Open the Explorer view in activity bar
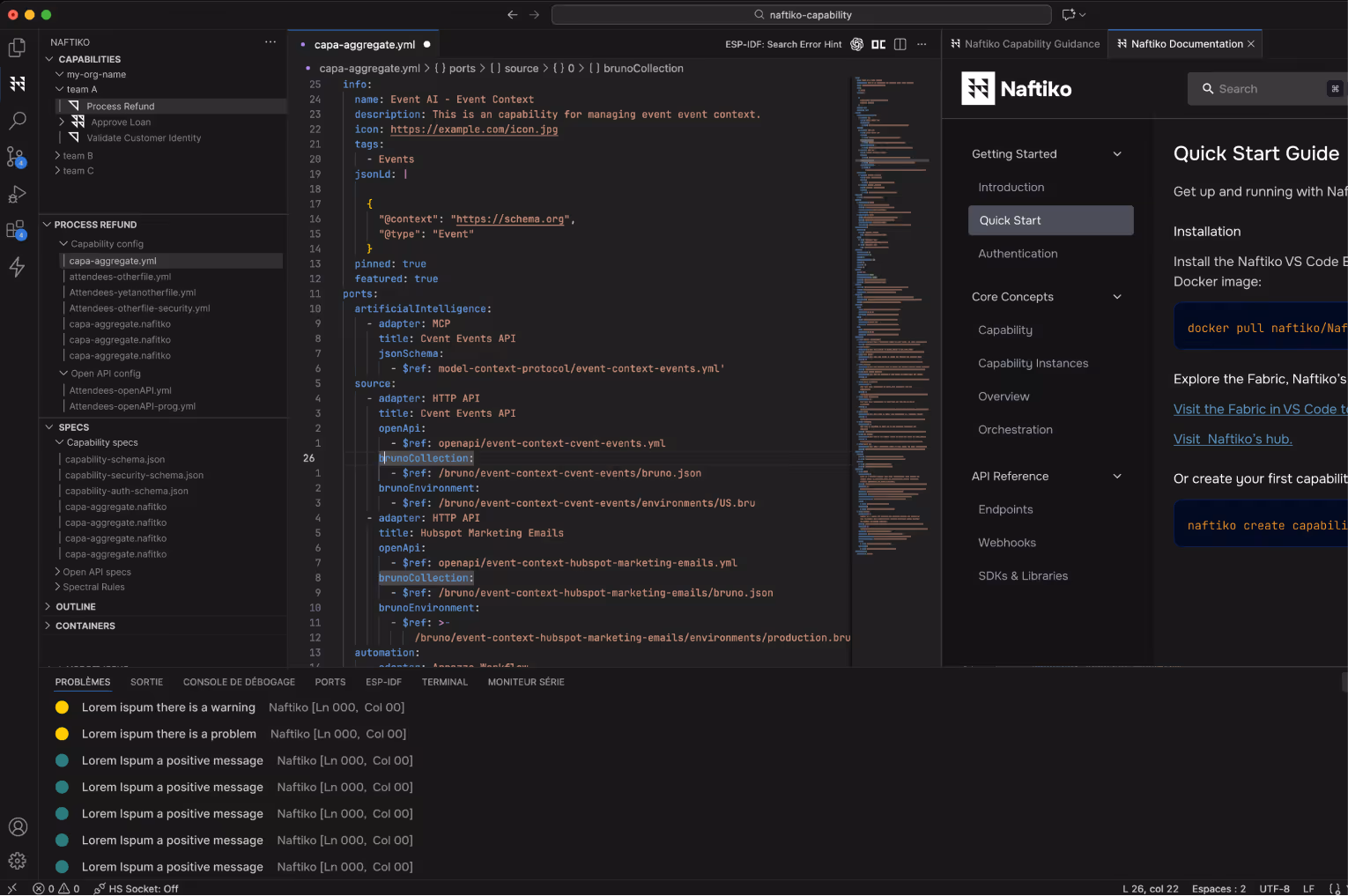 tap(17, 48)
